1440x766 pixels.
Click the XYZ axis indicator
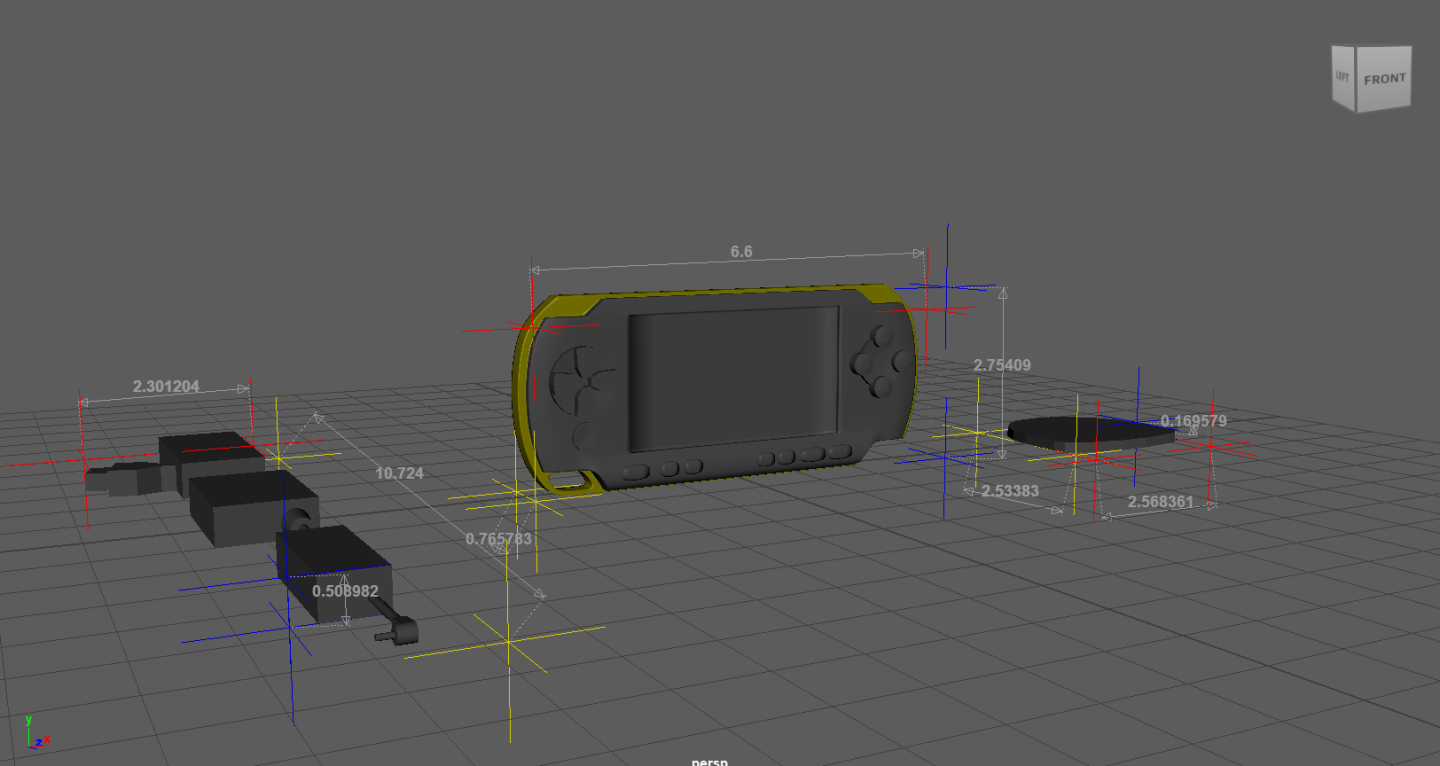37,734
